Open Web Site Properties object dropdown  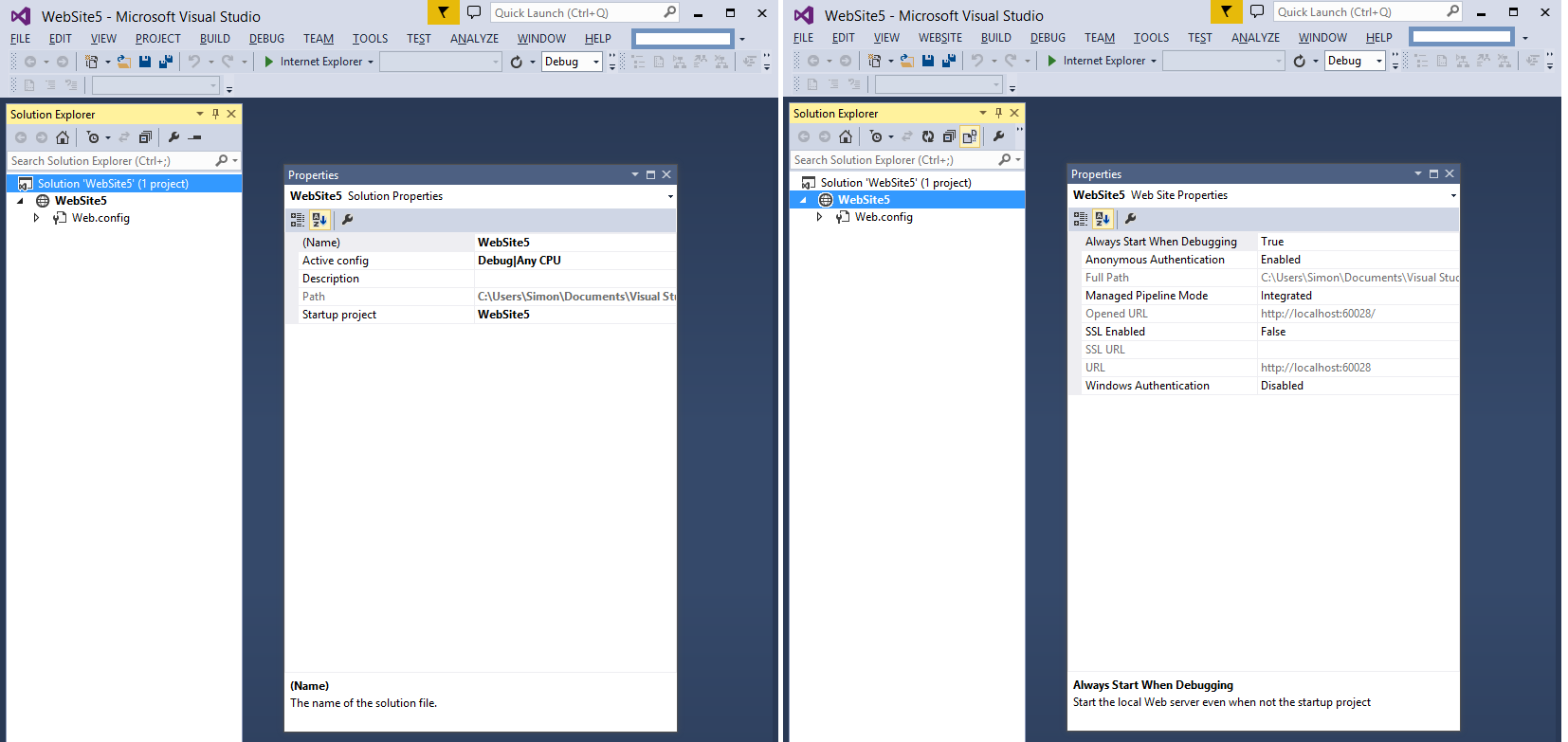pyautogui.click(x=1453, y=195)
